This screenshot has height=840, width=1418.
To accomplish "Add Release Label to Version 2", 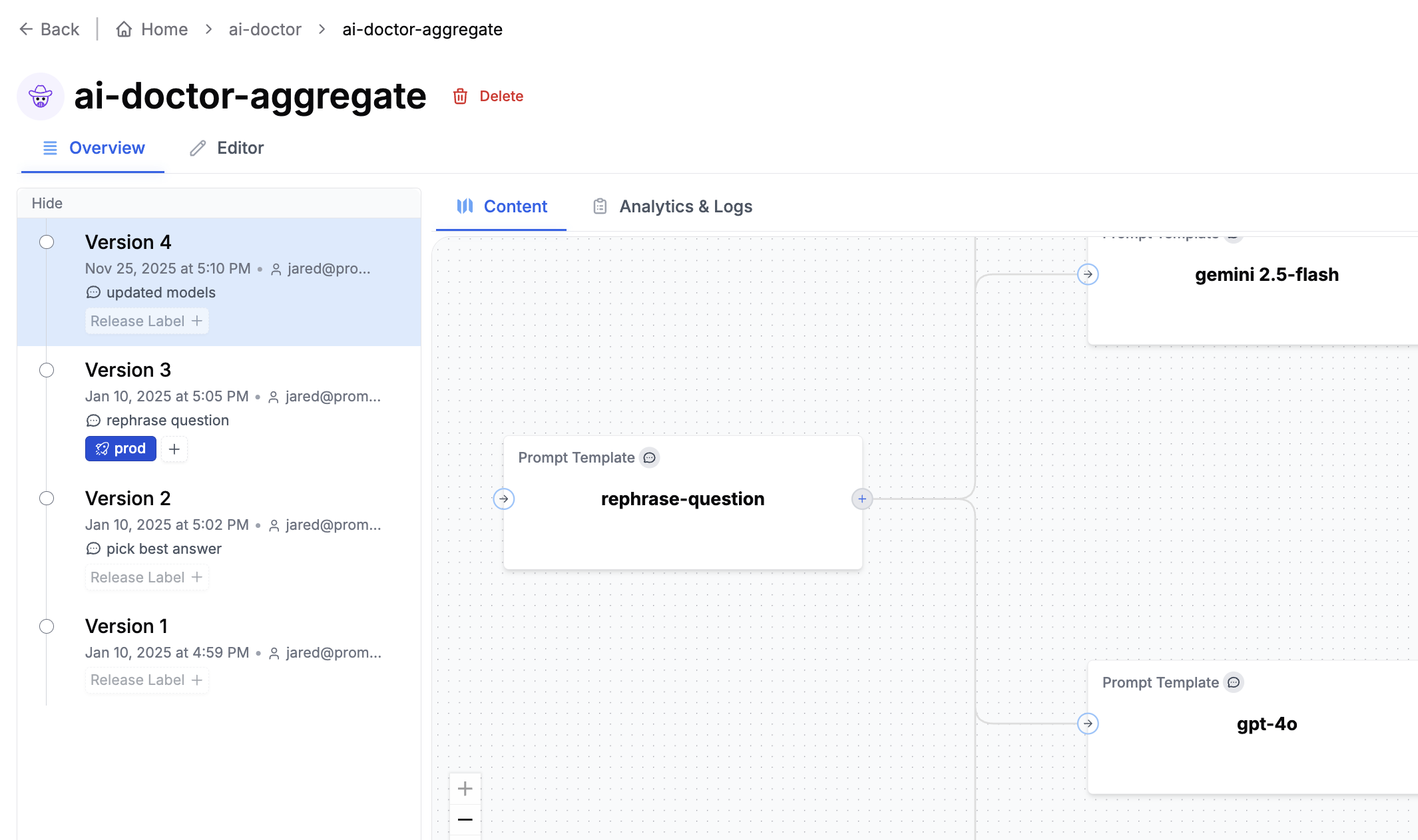I will click(146, 577).
